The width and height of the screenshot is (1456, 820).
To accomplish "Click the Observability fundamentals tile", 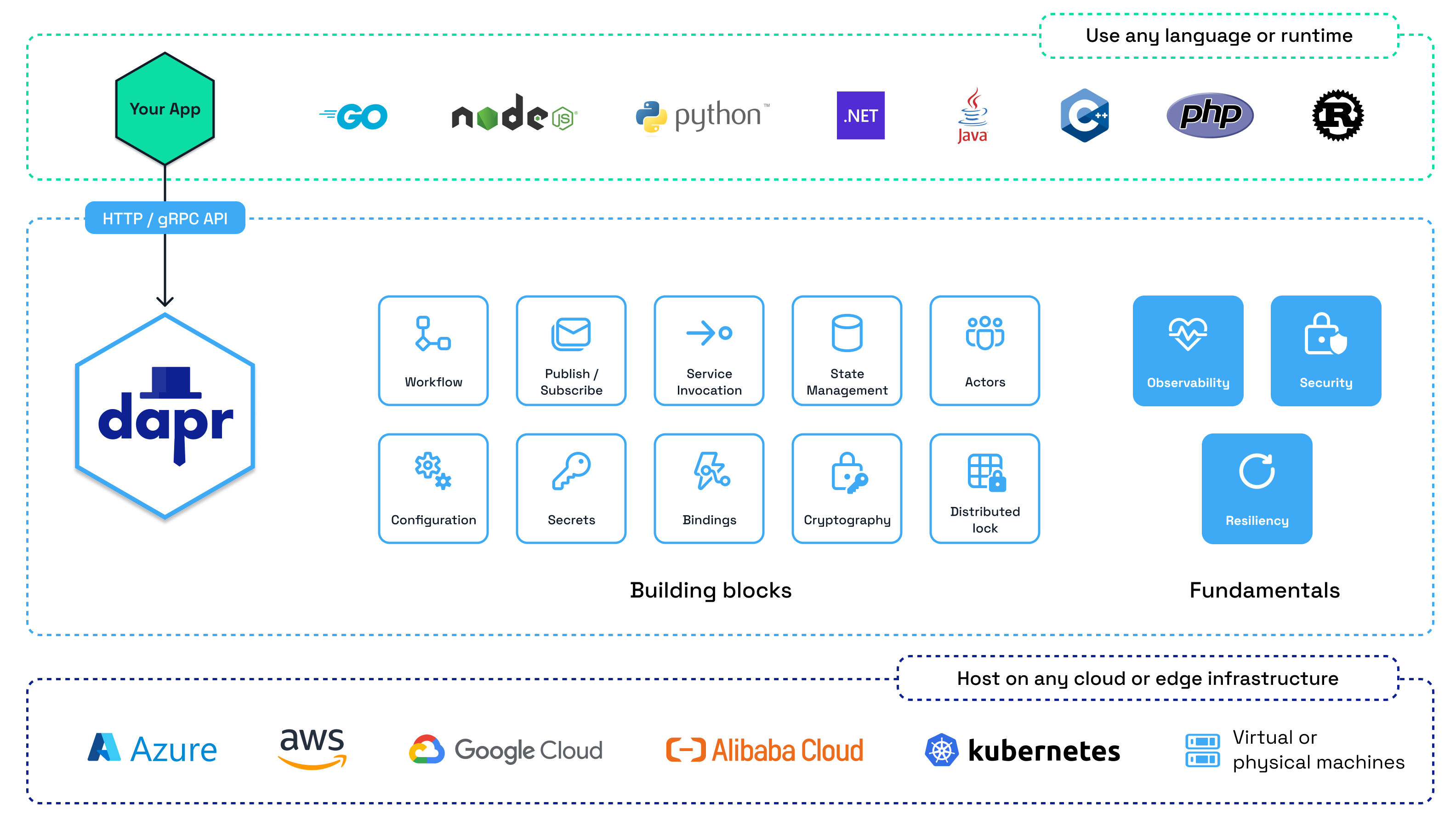I will 1188,350.
